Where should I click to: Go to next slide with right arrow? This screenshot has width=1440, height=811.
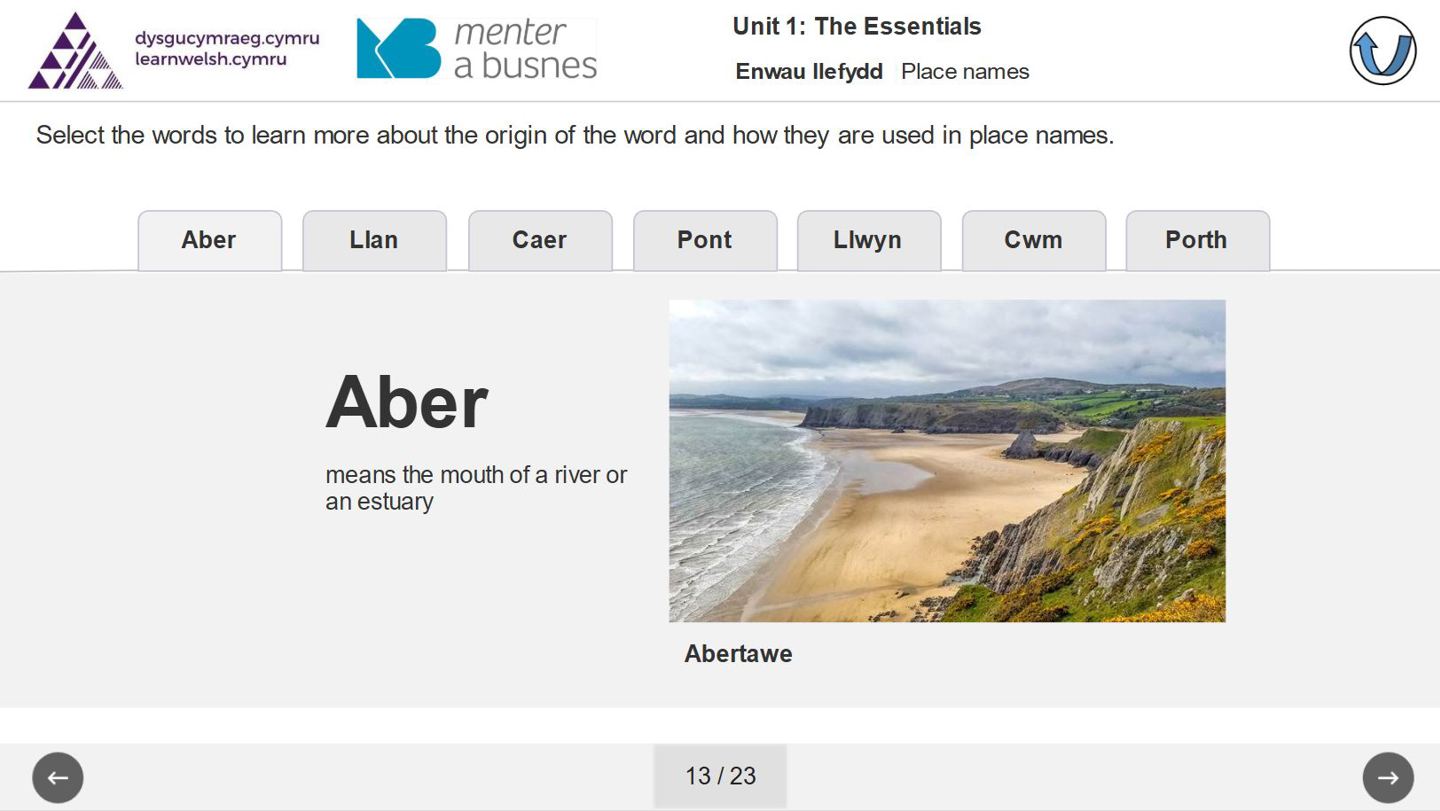tap(1388, 777)
